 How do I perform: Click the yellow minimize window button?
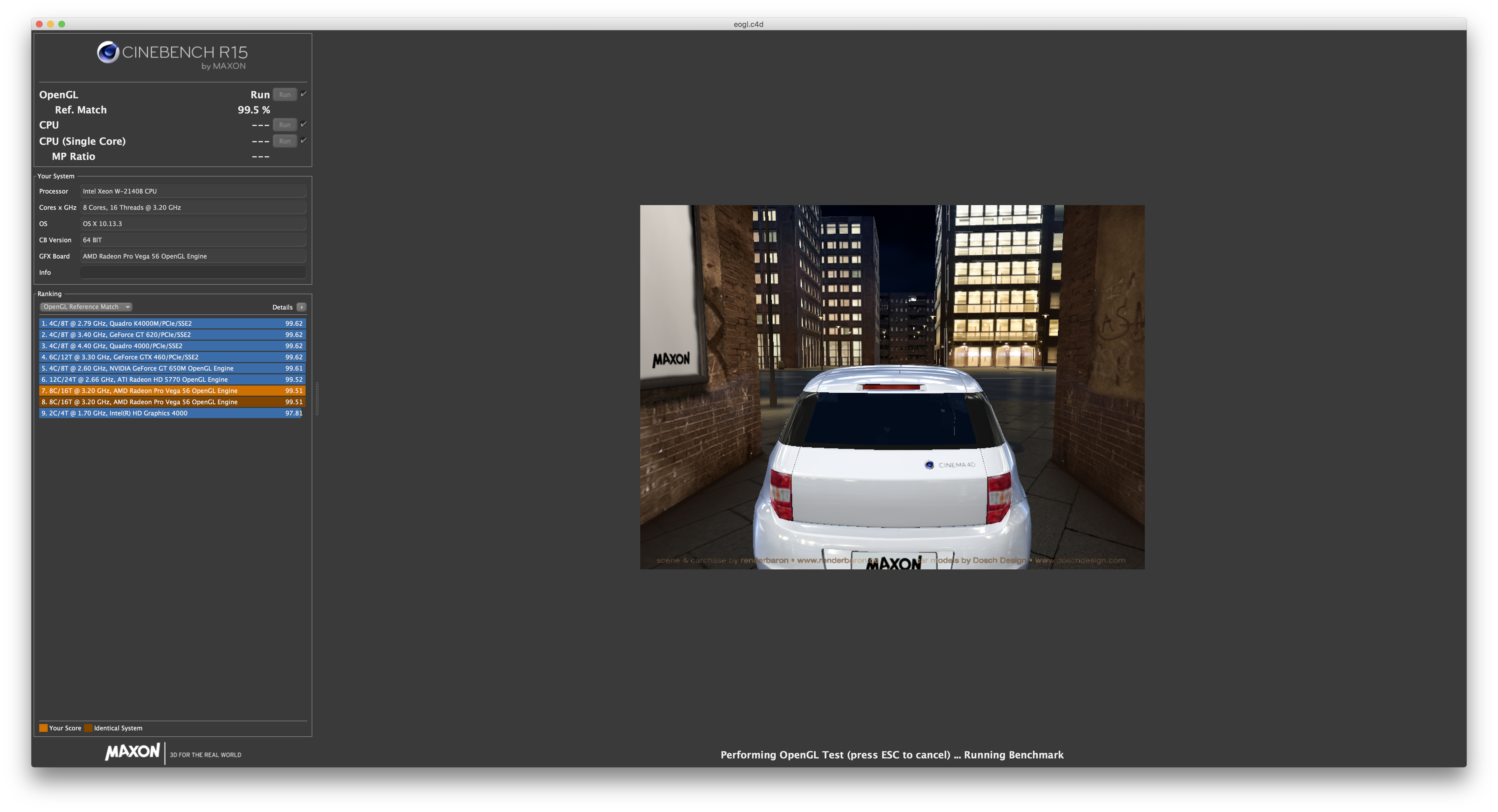pyautogui.click(x=50, y=24)
